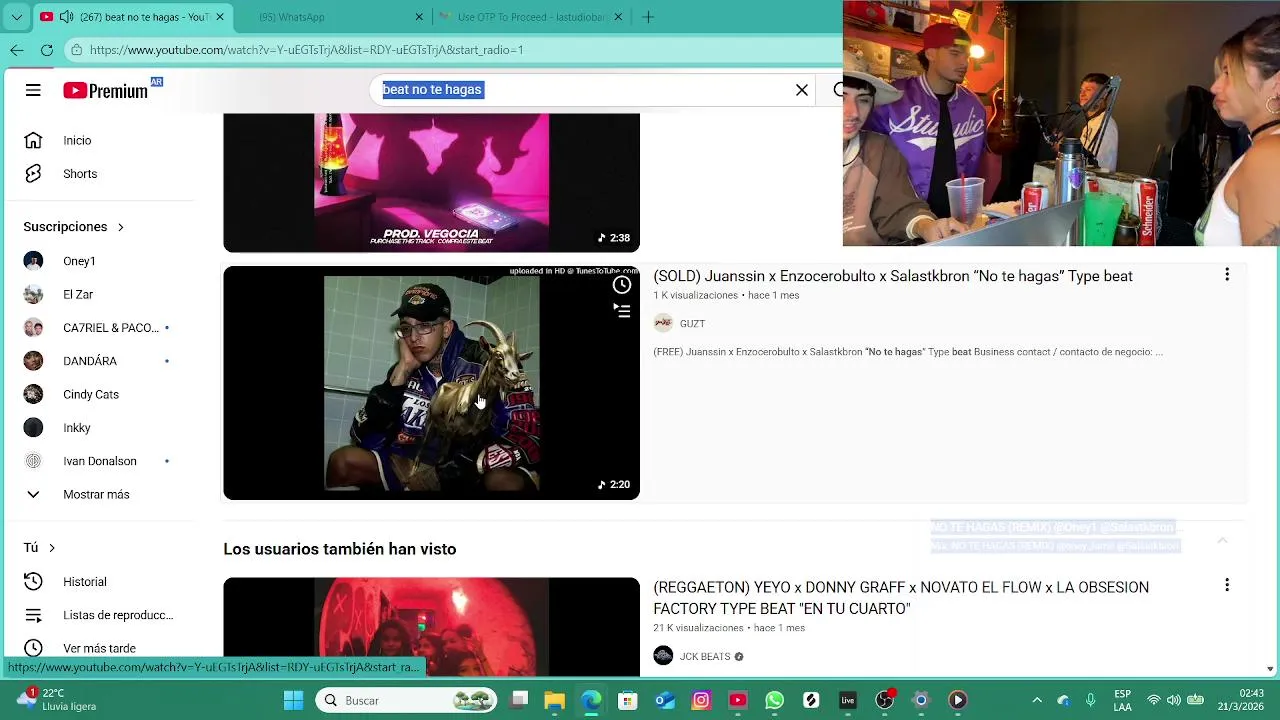Play the red EN TU CUARTO thumbnail
Screen dimensions: 1280x720
[x=431, y=627]
